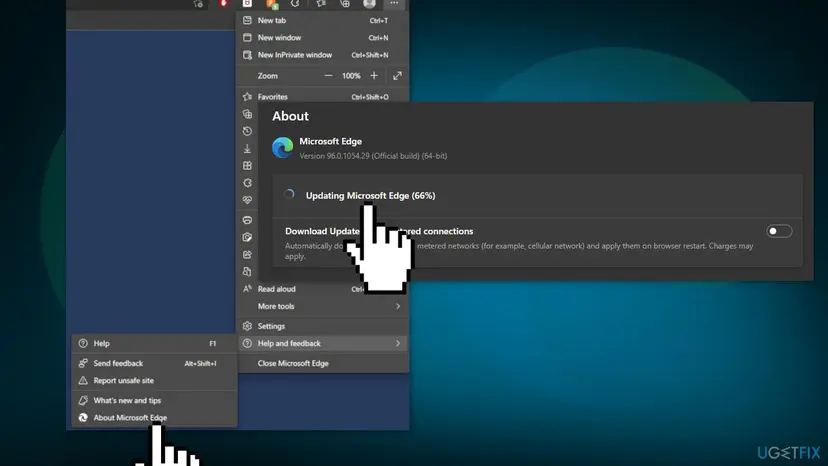Image resolution: width=828 pixels, height=466 pixels.
Task: Open a New tab from menu
Action: pos(322,21)
